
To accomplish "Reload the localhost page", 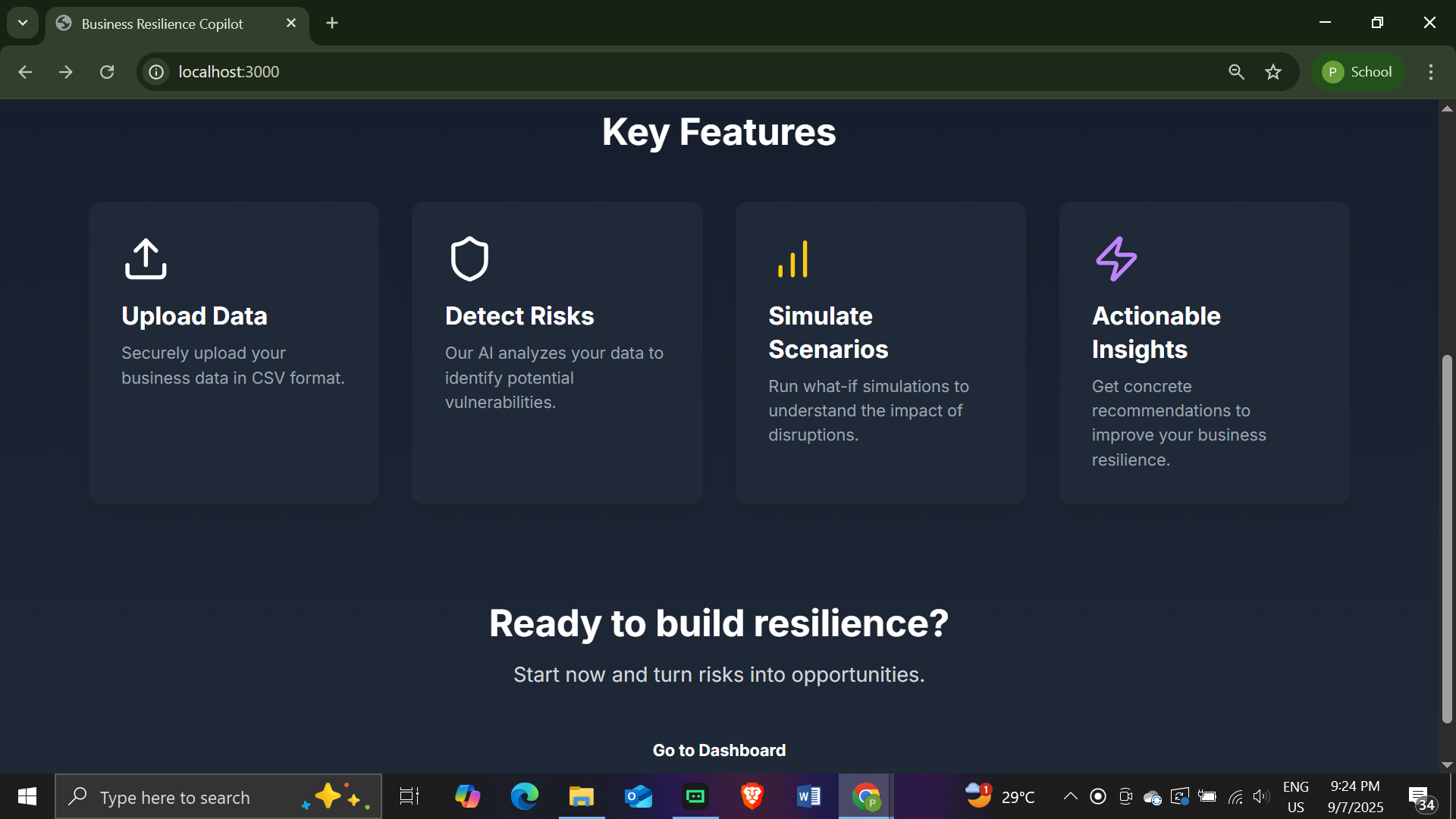I will 107,72.
